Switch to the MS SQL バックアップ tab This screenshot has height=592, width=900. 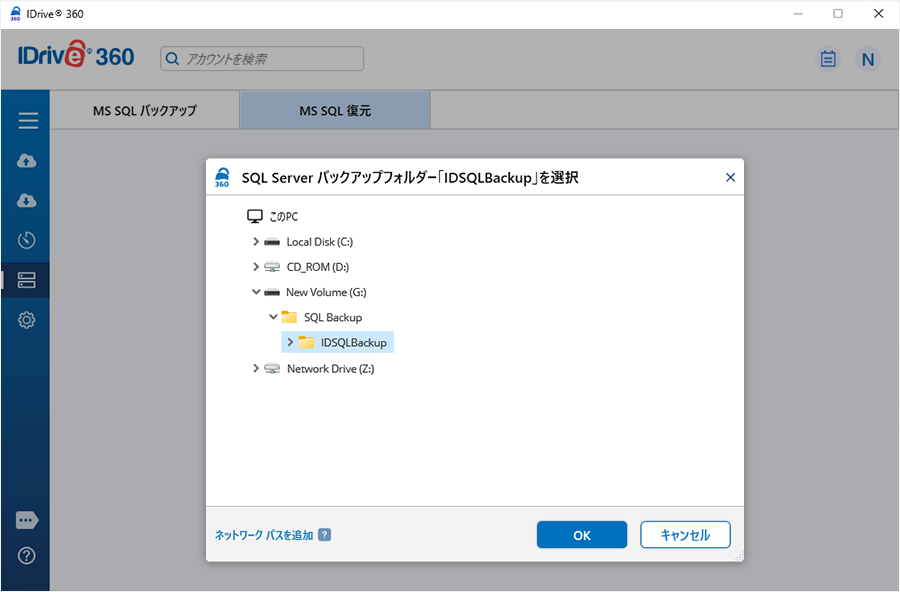(145, 110)
